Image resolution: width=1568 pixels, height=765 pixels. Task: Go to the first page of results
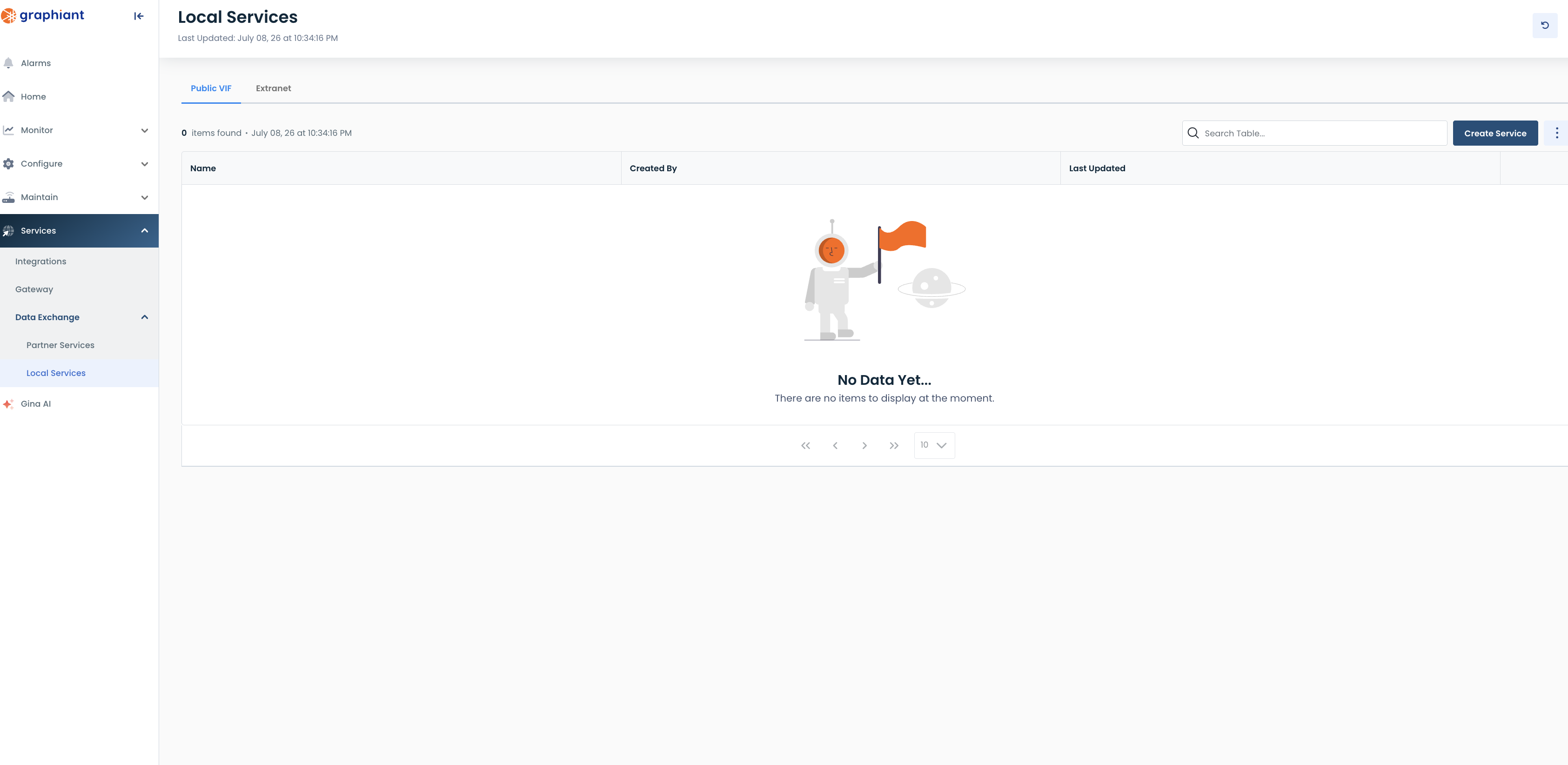click(805, 446)
